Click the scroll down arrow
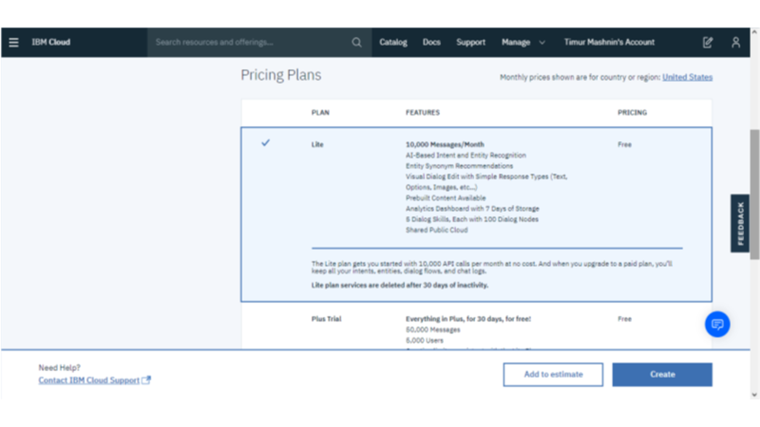This screenshot has width=760, height=427. [754, 394]
